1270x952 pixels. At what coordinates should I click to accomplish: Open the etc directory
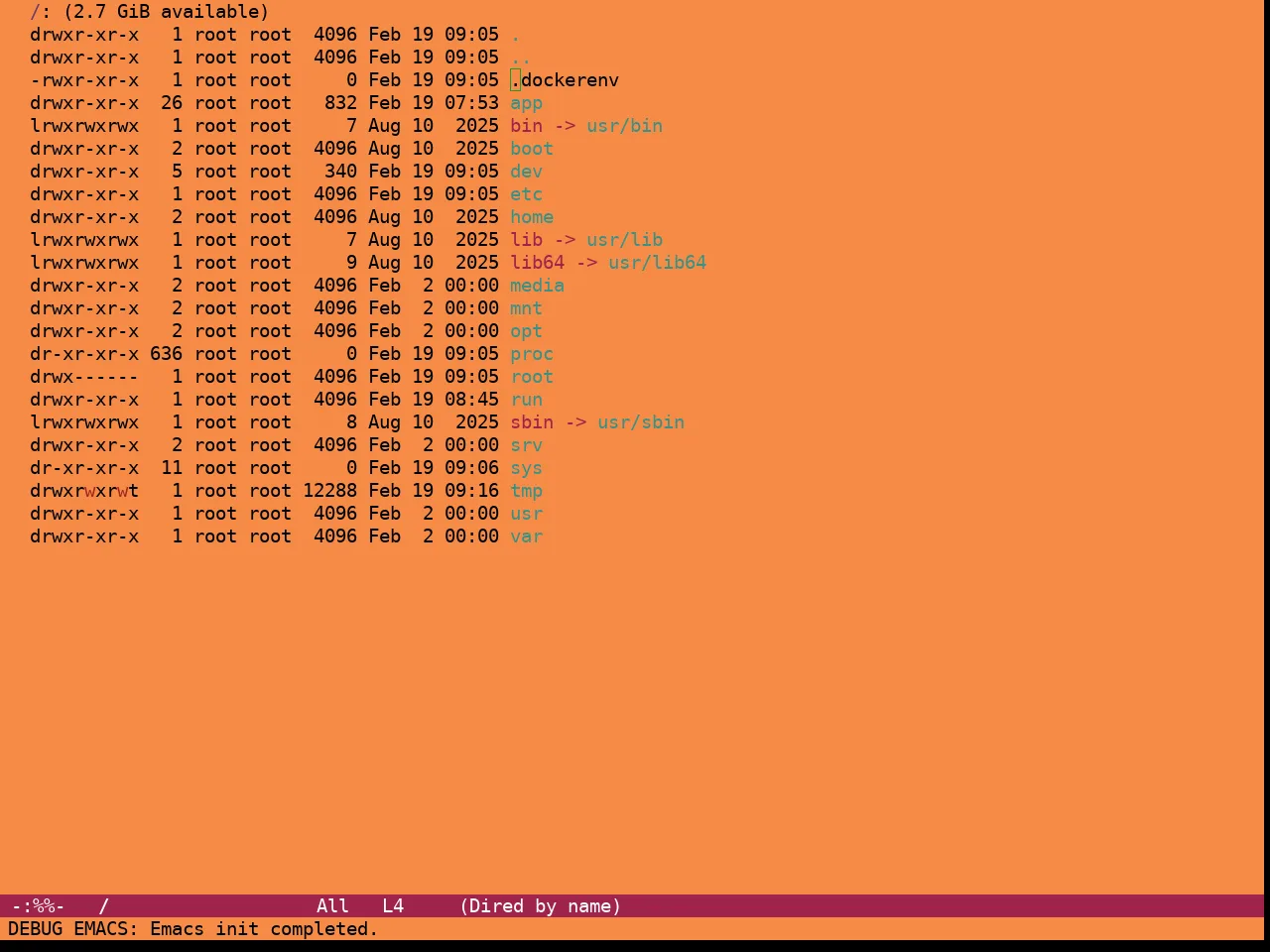(x=526, y=194)
